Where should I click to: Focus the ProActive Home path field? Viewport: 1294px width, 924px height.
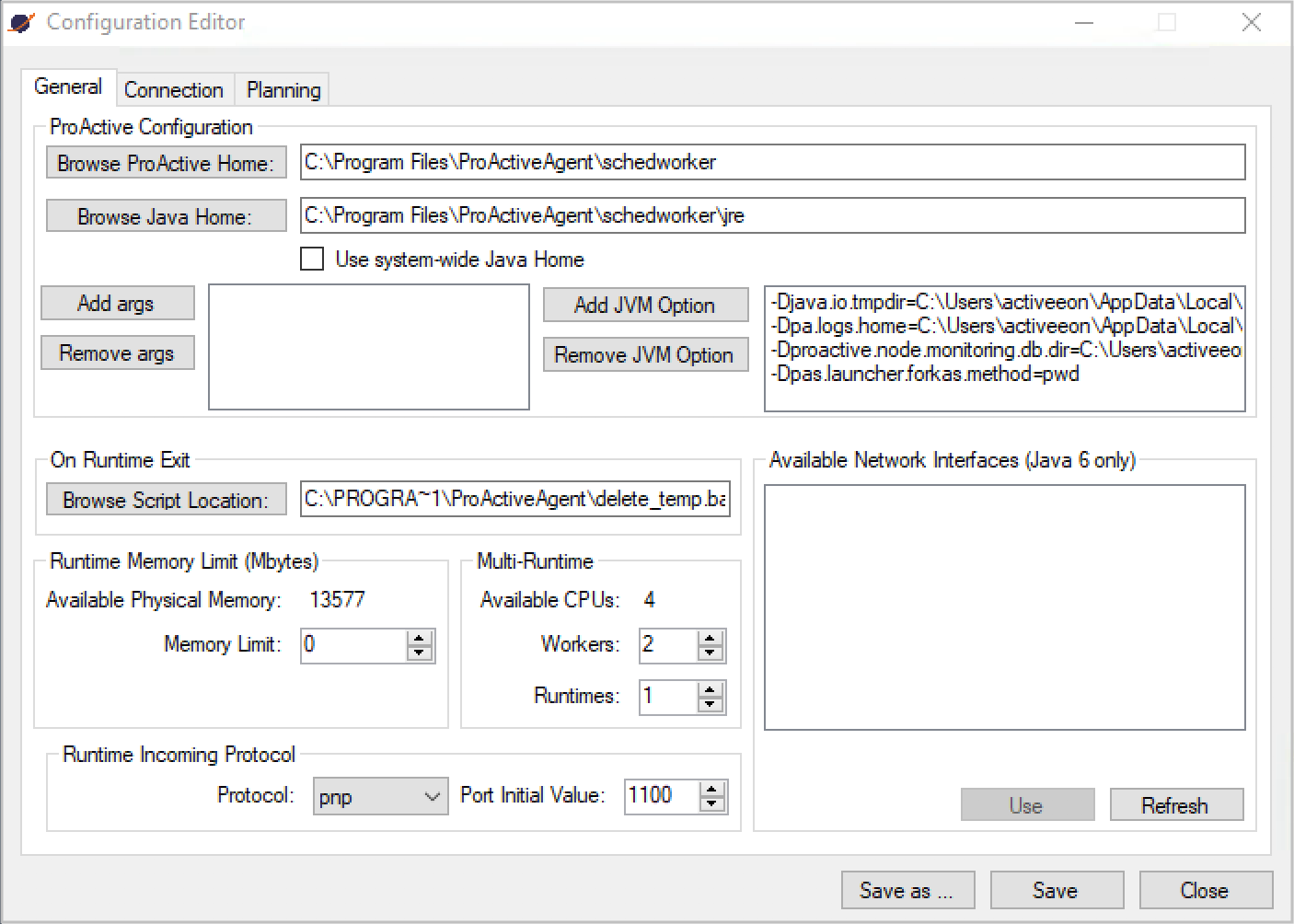pos(773,162)
